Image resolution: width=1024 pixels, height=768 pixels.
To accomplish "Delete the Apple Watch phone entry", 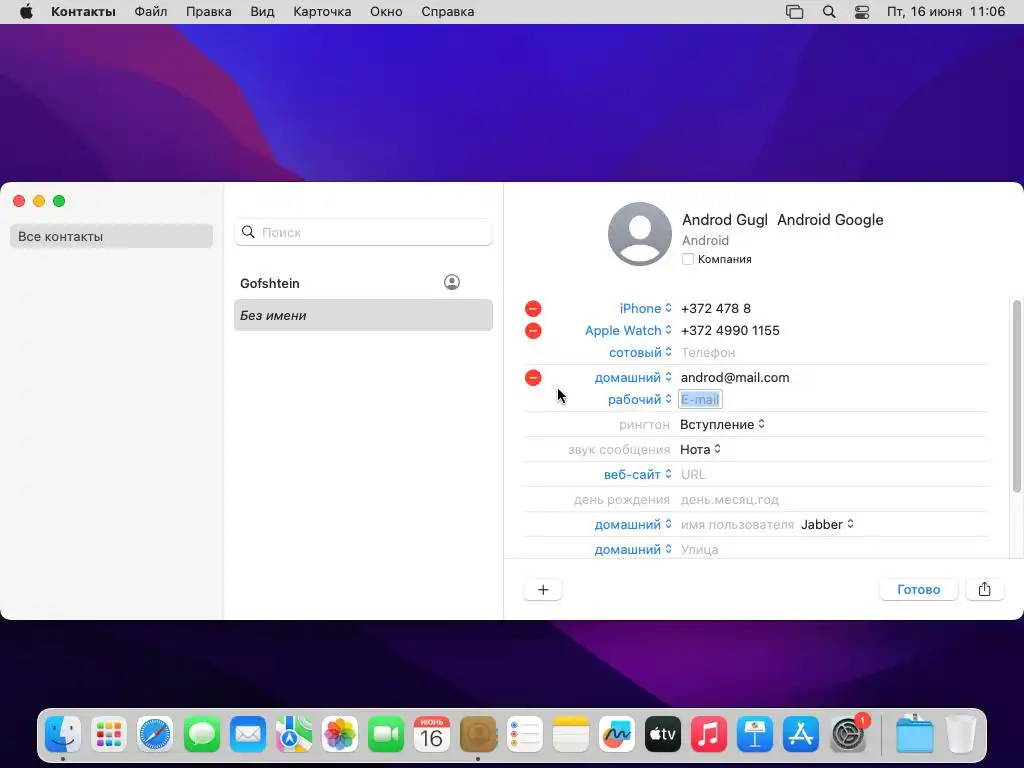I will tap(533, 330).
